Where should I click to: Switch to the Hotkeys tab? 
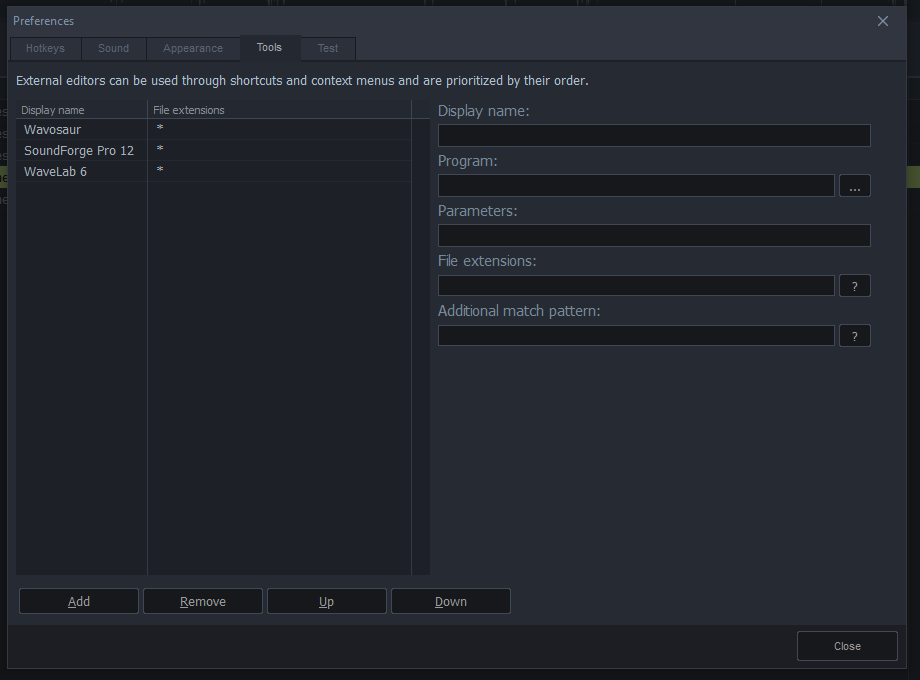pyautogui.click(x=45, y=48)
